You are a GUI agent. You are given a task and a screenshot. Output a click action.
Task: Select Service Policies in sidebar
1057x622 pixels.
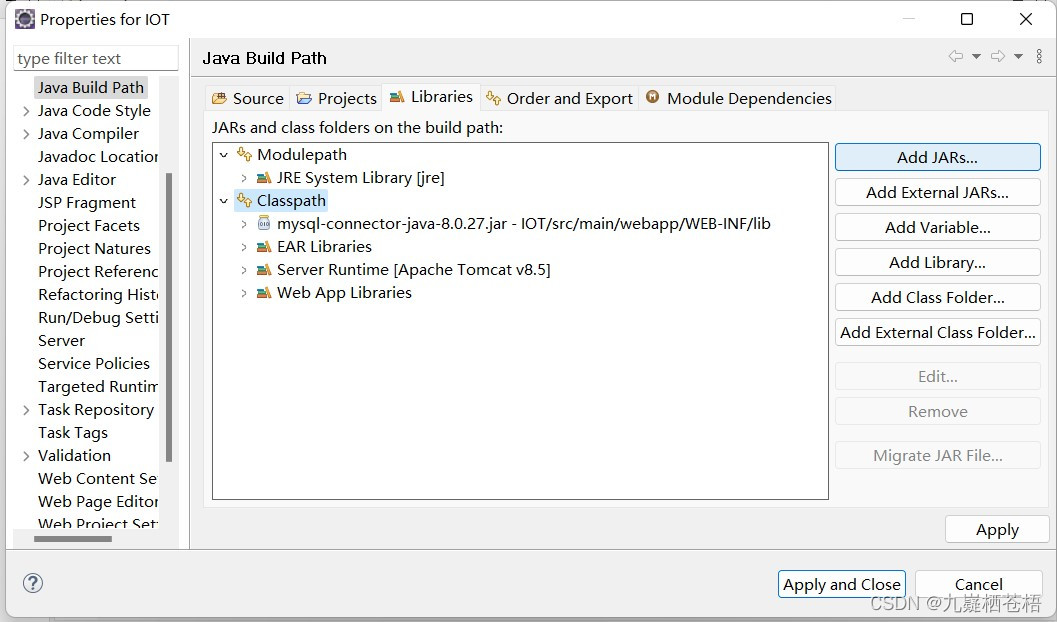pos(94,363)
